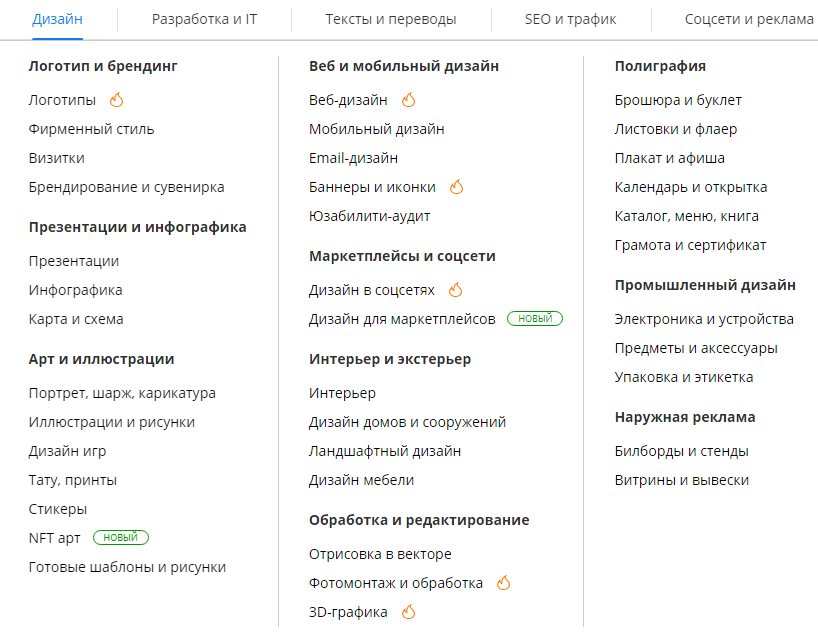Click the Билборды и стенды link
This screenshot has width=818, height=642.
(x=681, y=451)
